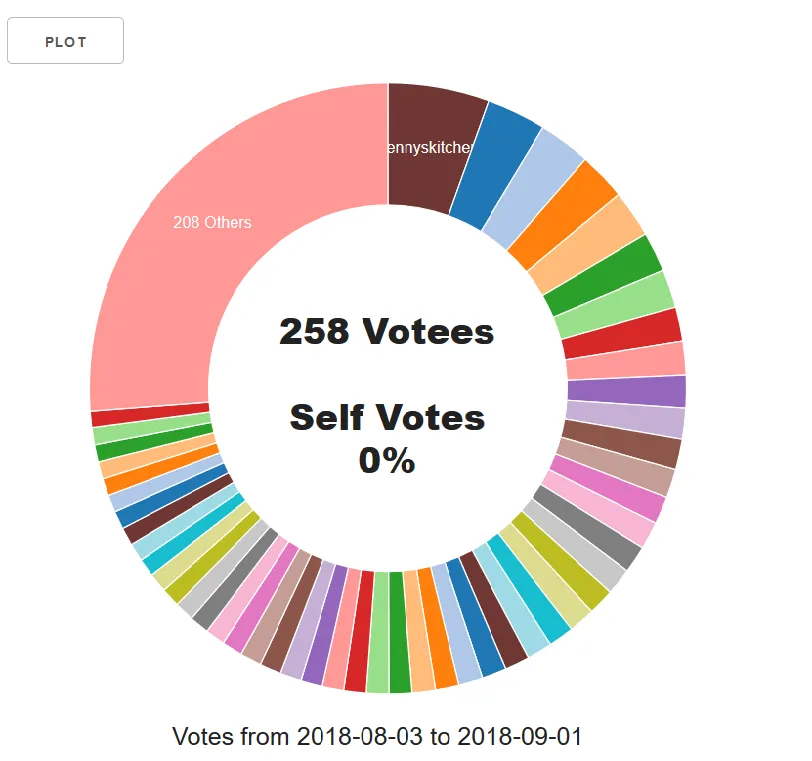Click the 258 Votees center text

[x=386, y=331]
